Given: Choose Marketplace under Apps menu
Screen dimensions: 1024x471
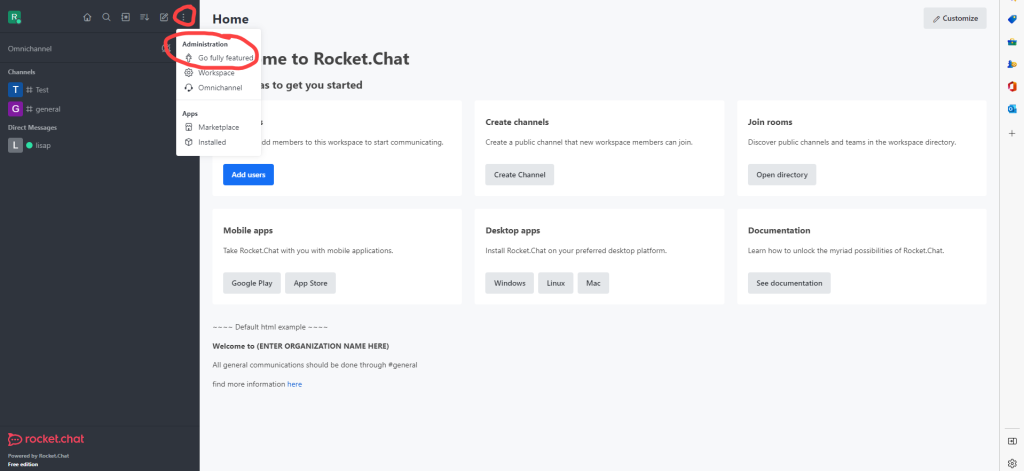Looking at the screenshot, I should coord(217,127).
